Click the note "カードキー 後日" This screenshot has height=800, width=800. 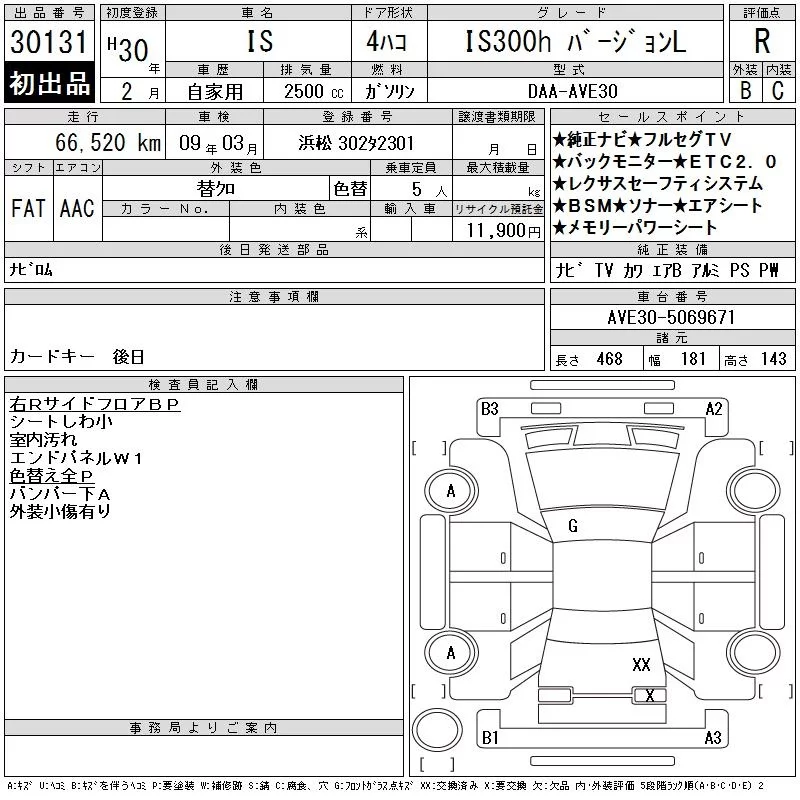tap(77, 356)
